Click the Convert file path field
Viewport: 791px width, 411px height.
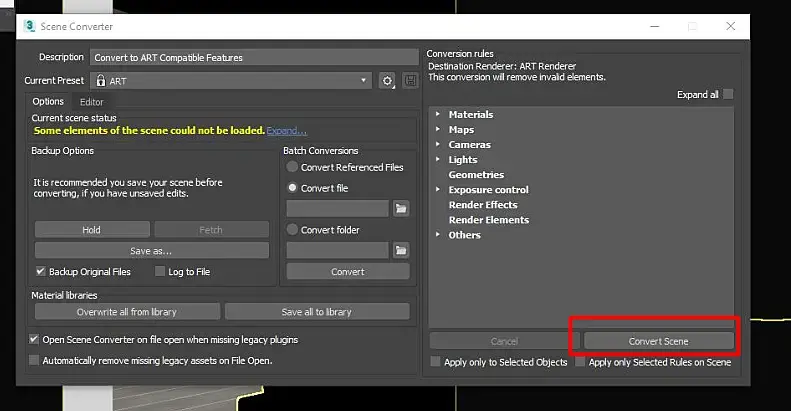pyautogui.click(x=337, y=208)
